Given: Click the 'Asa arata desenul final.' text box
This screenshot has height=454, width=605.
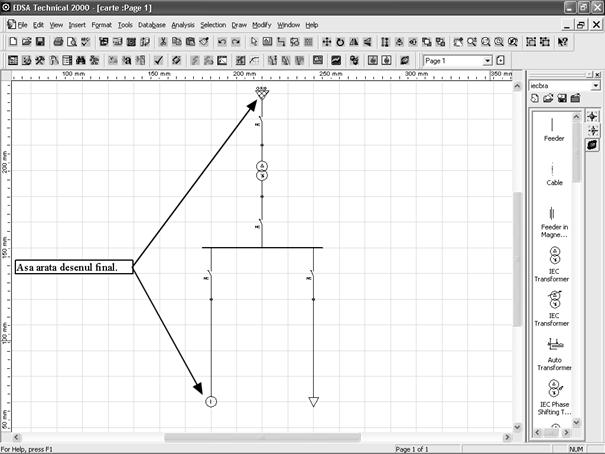Looking at the screenshot, I should 73,267.
